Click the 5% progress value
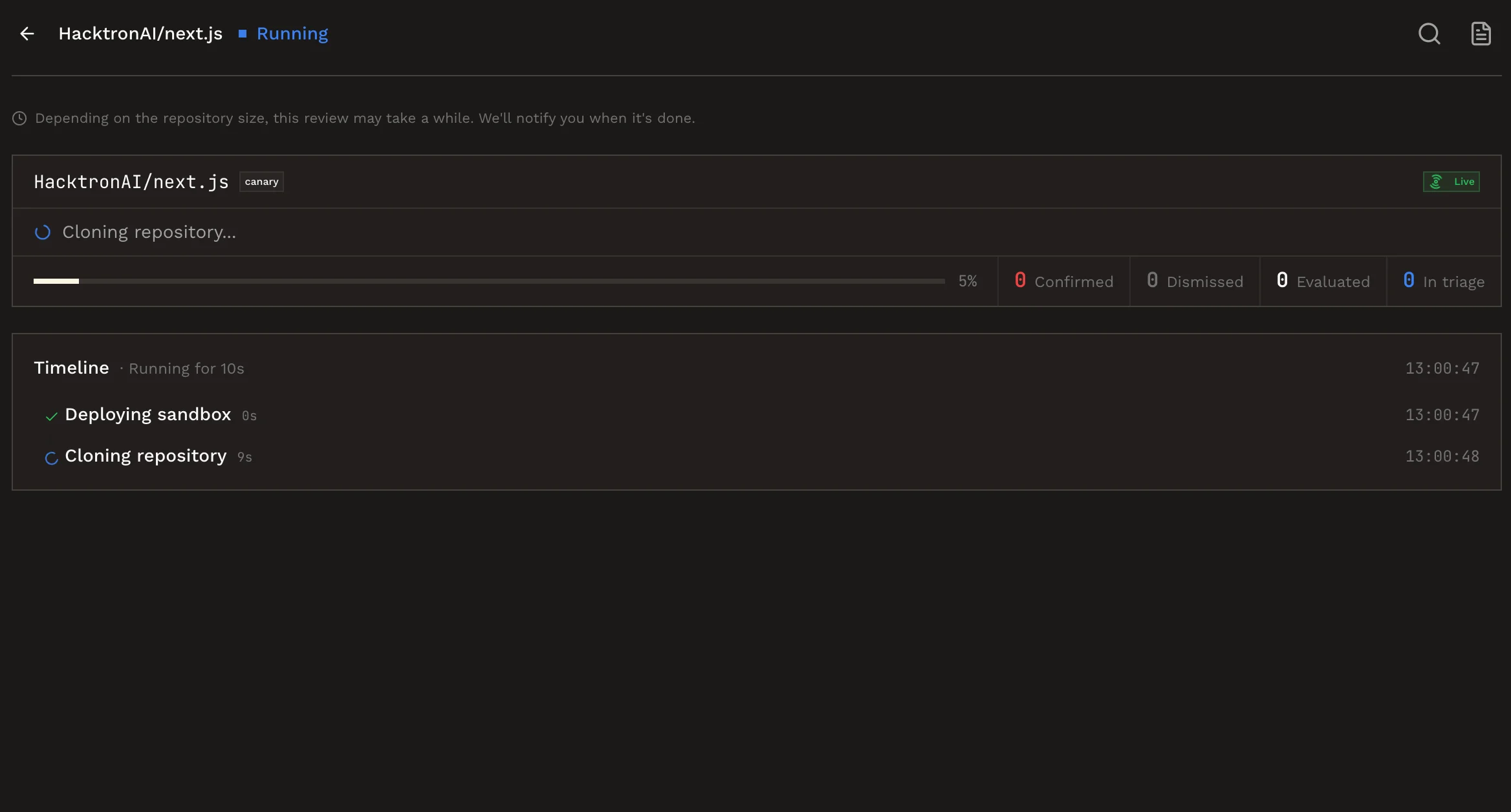Screen dimensions: 1511x812 click(x=968, y=281)
